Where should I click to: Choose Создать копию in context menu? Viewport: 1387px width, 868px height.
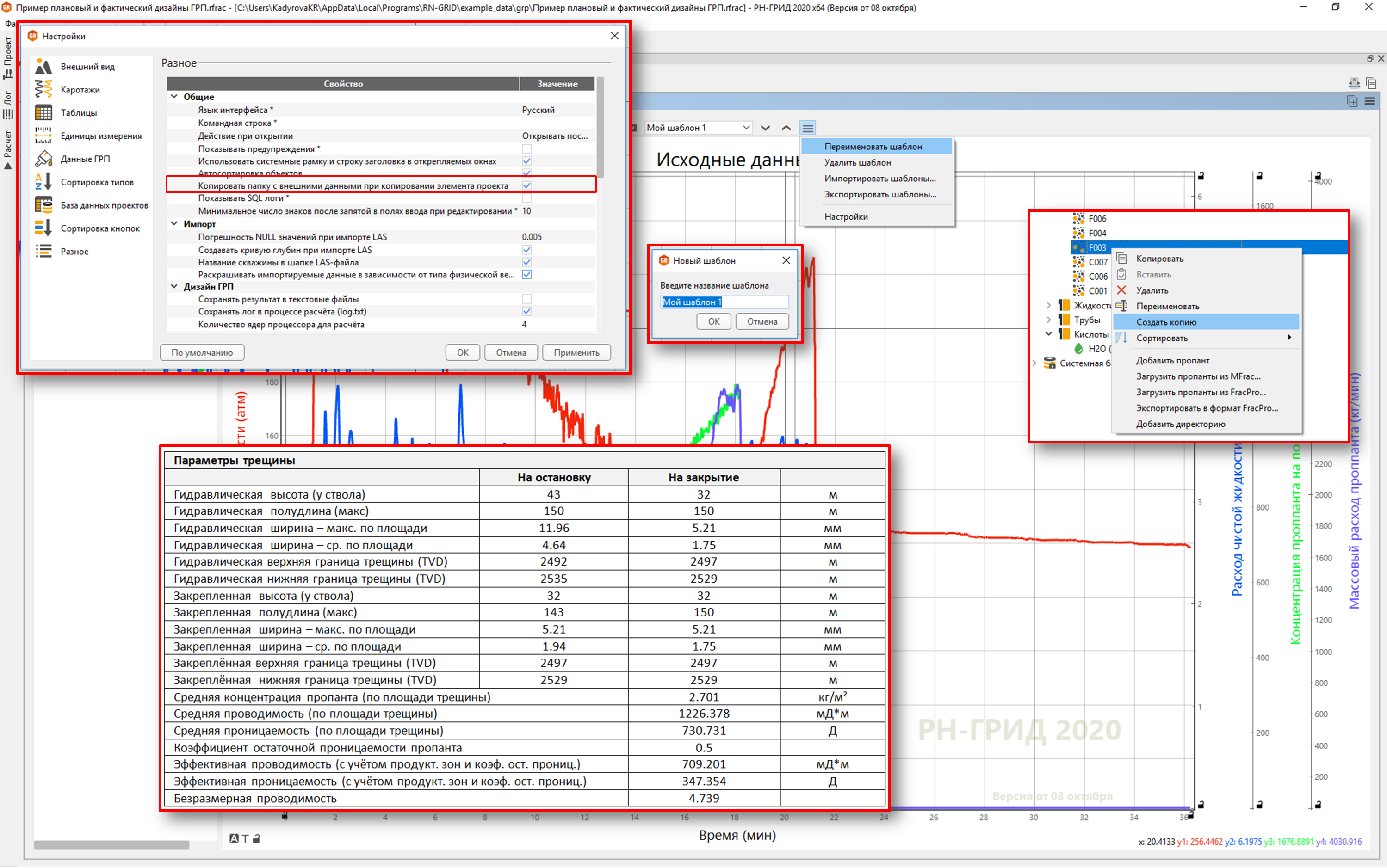[1206, 322]
